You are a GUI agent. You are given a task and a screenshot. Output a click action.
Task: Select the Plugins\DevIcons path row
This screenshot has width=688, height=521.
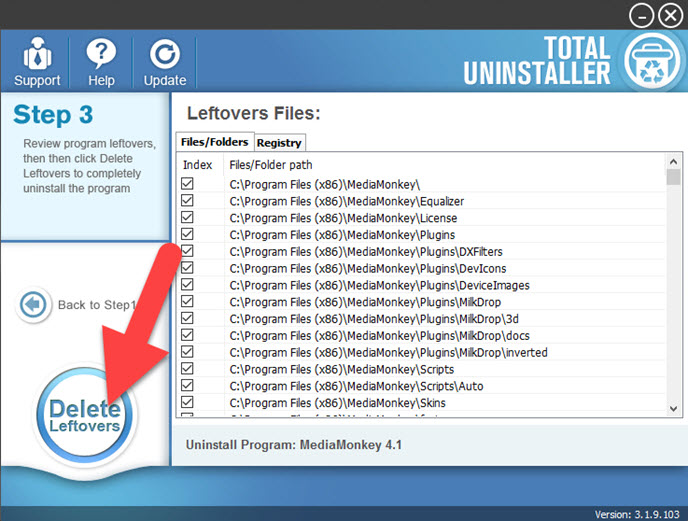(368, 269)
